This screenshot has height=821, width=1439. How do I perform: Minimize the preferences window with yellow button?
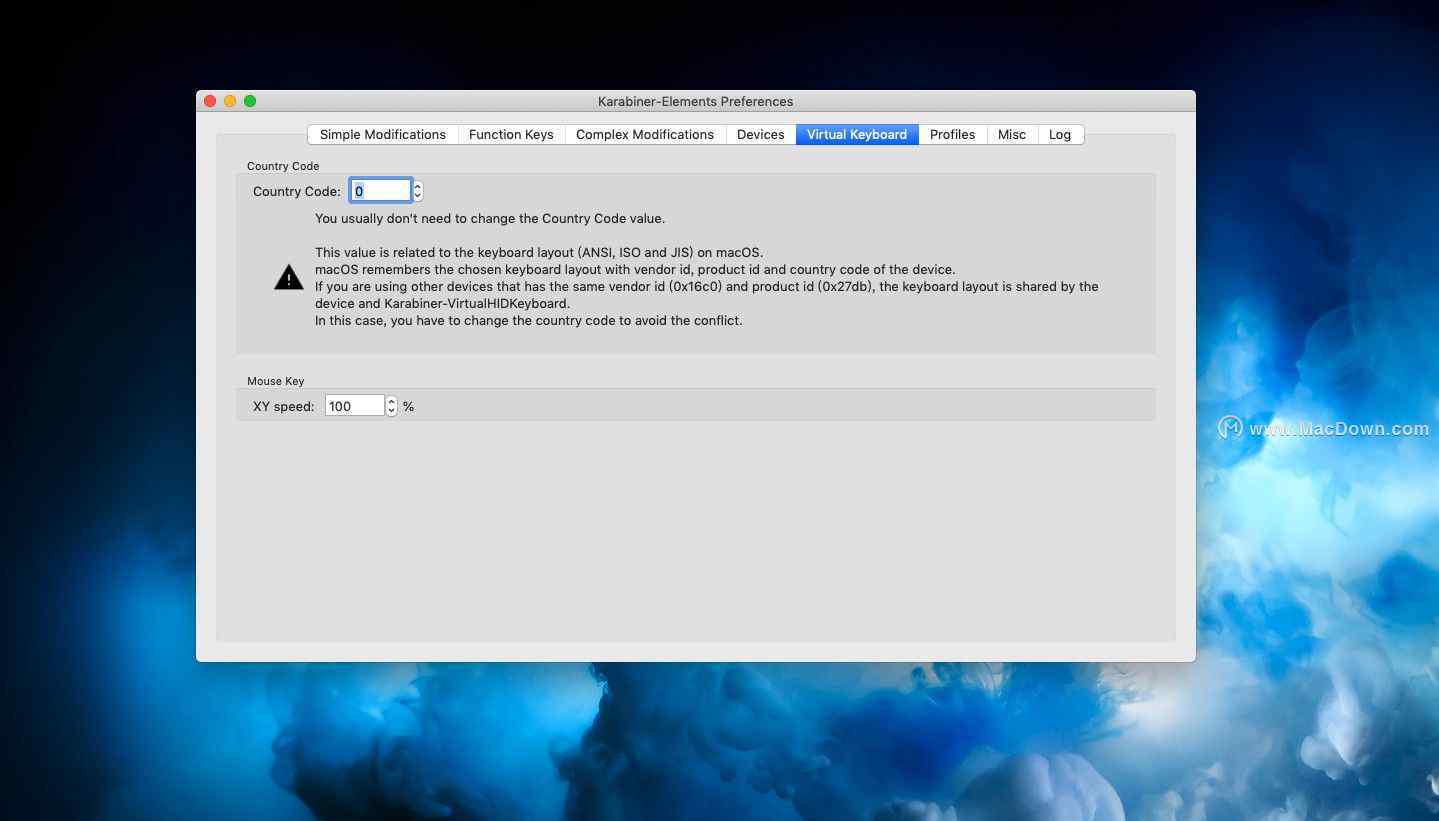[230, 101]
